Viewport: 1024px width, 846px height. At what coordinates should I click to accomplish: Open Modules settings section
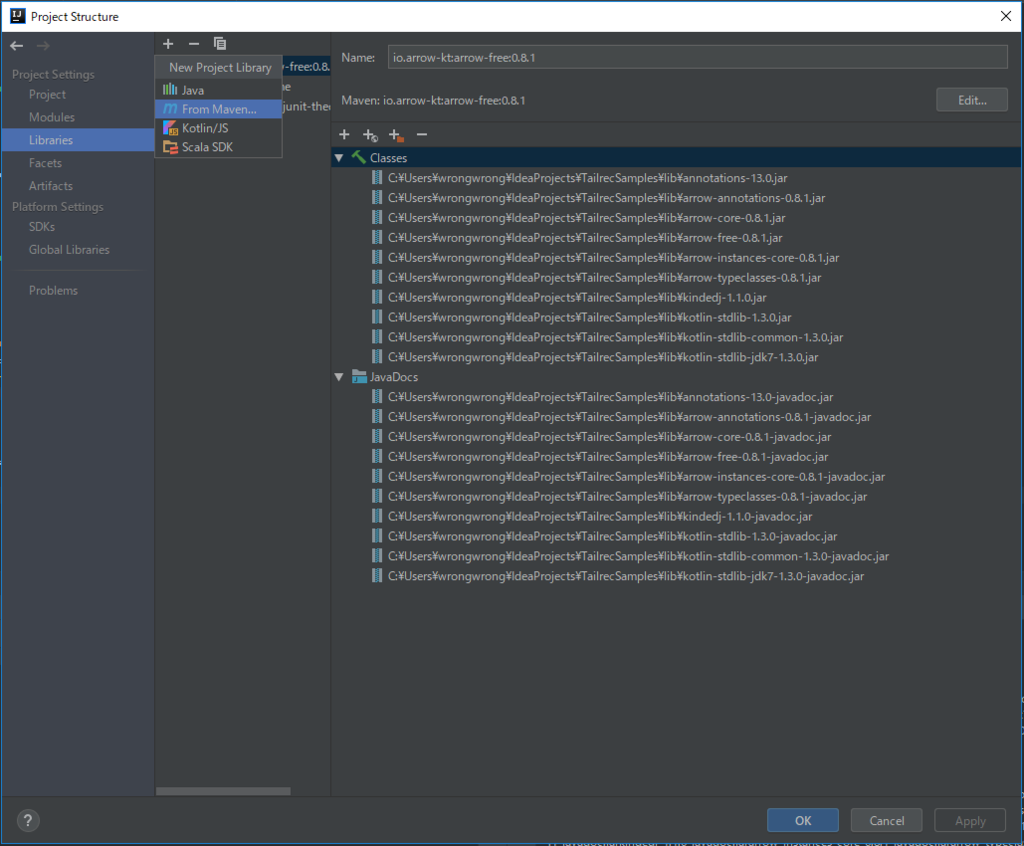[52, 117]
